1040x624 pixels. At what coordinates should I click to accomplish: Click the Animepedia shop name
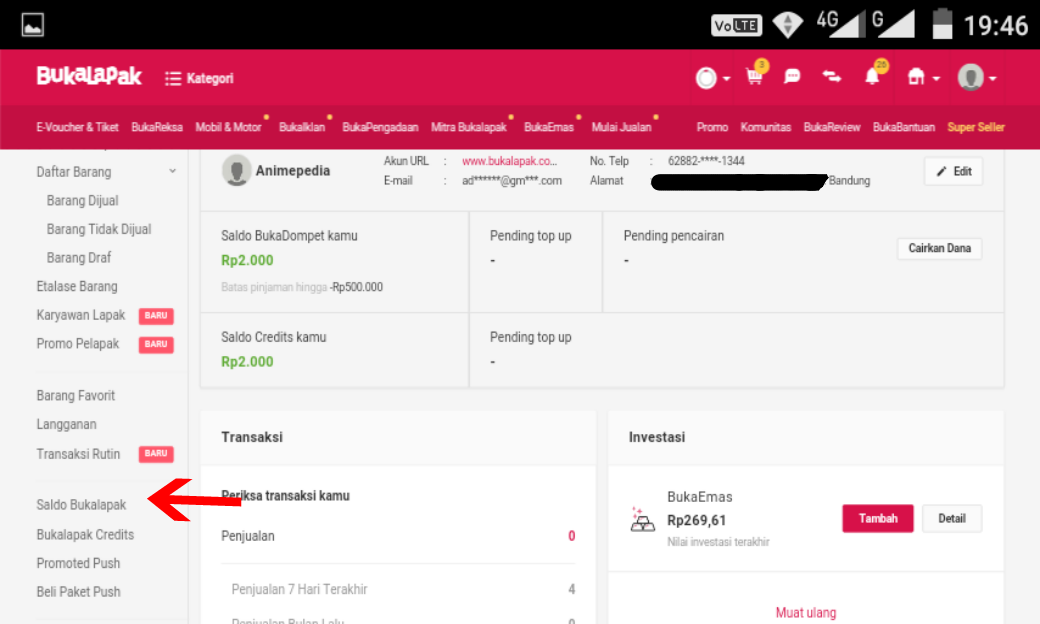click(292, 170)
